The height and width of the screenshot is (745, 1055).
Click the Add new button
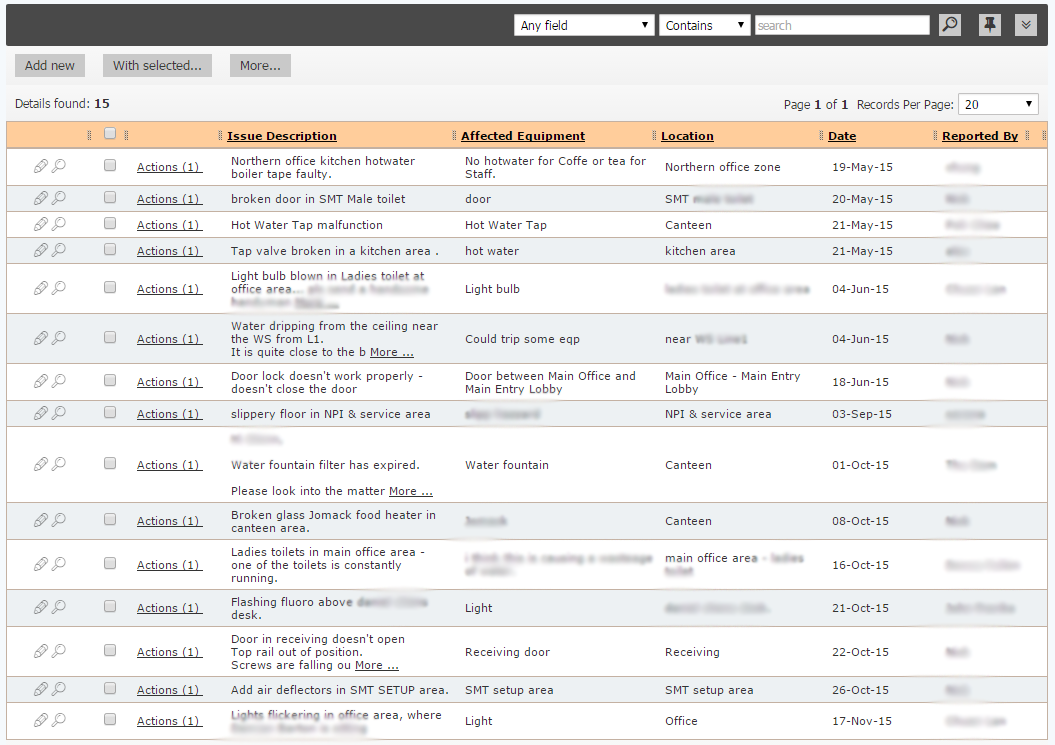pos(49,65)
